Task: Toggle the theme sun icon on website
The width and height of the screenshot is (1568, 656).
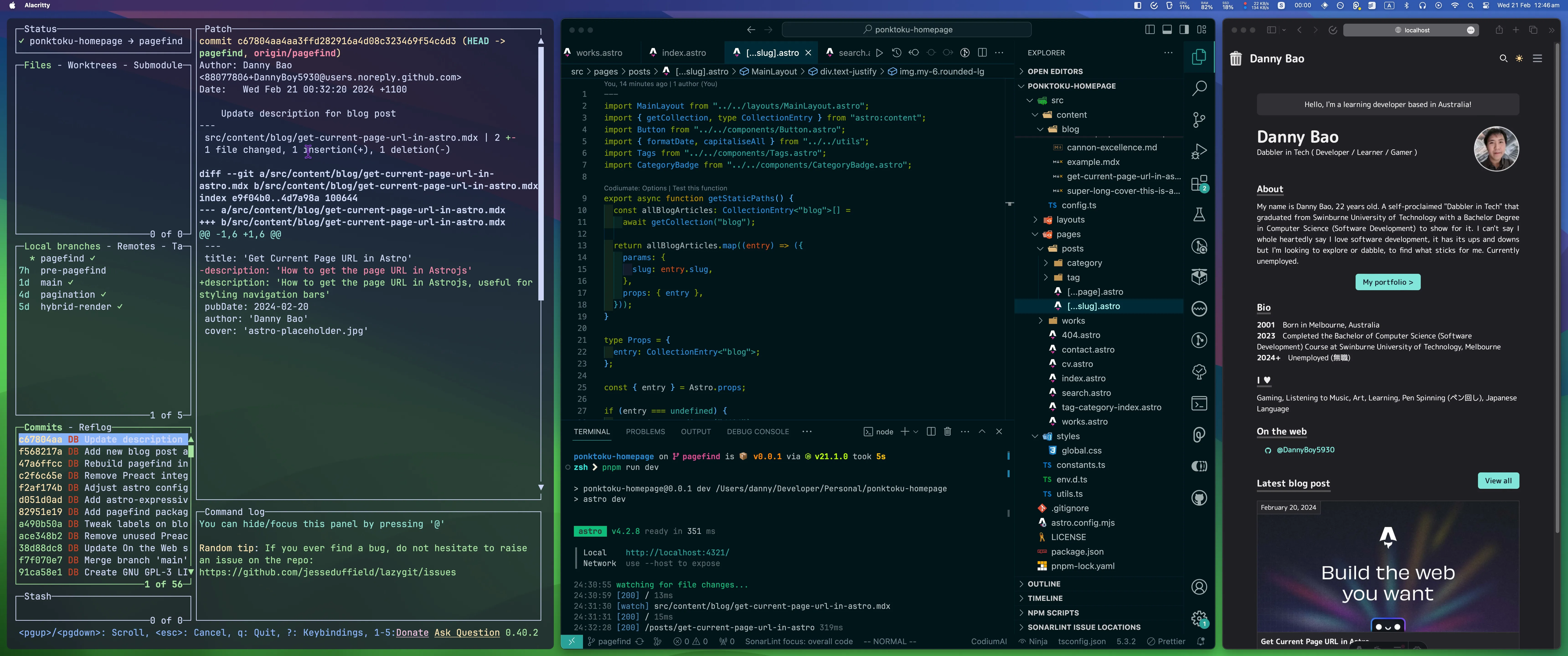Action: (1519, 58)
